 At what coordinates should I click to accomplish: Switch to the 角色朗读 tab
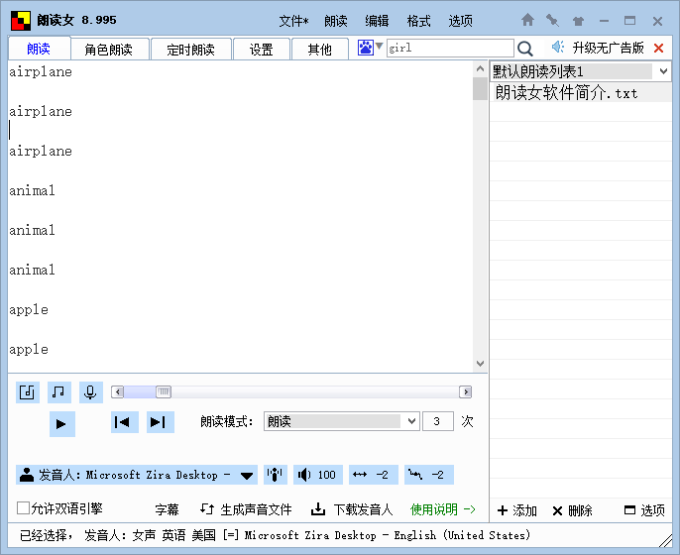(110, 49)
